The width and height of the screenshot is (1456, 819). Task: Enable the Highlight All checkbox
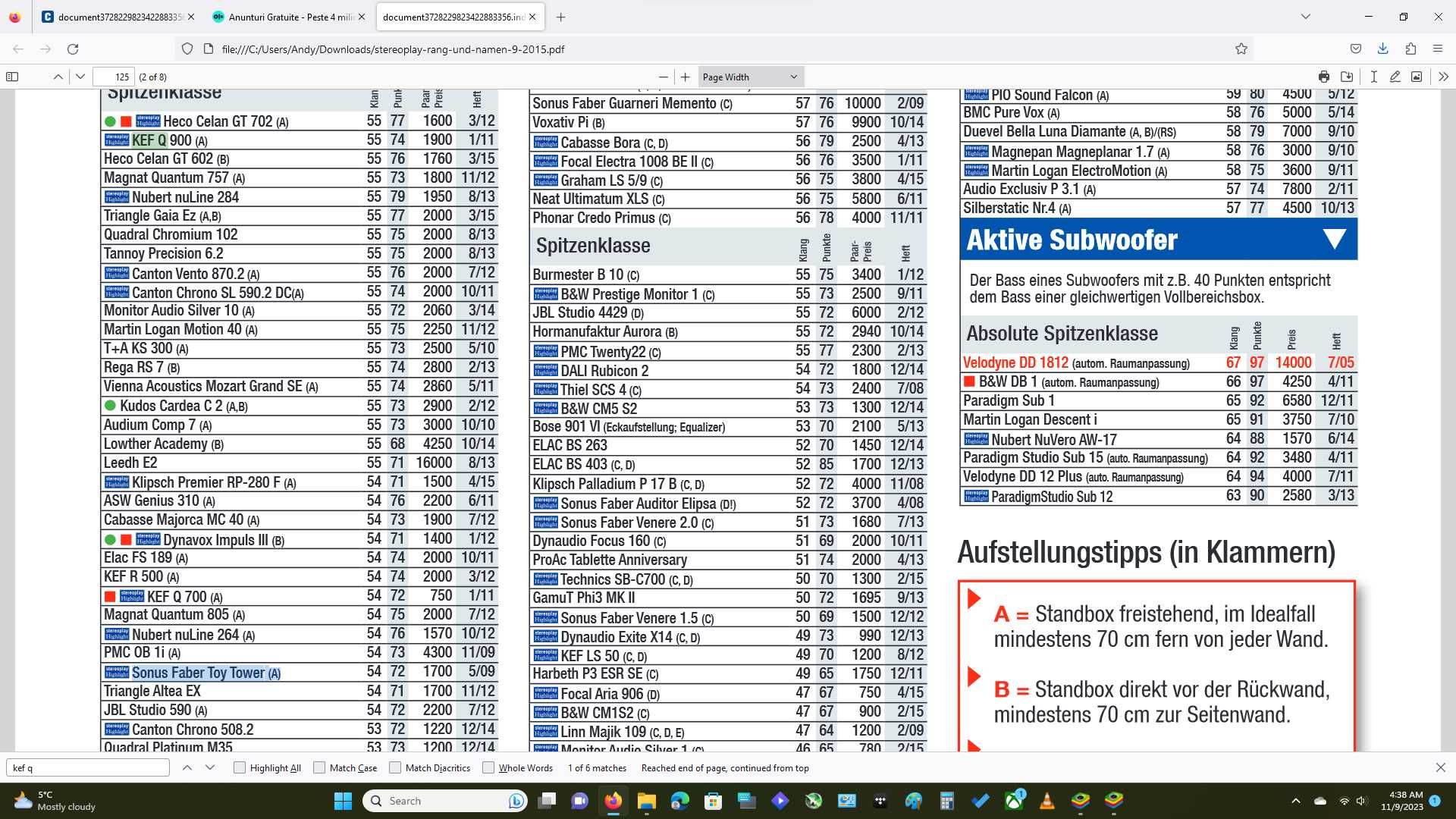click(x=240, y=767)
